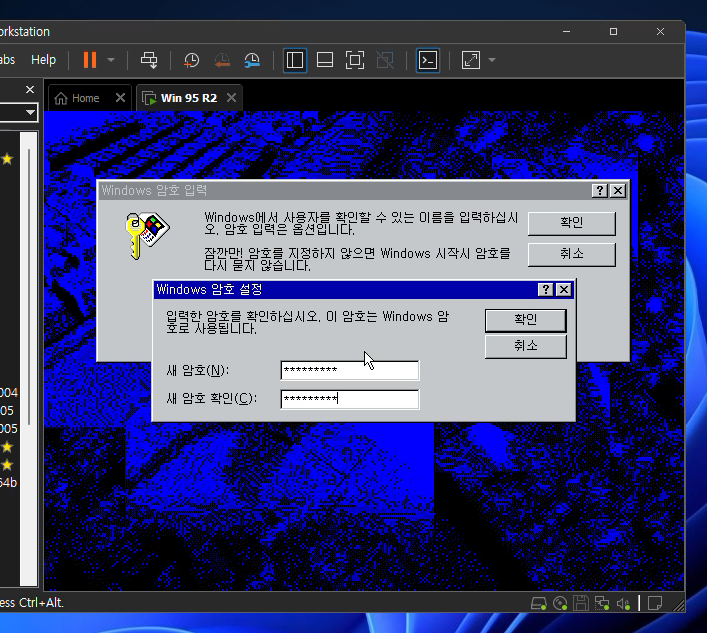Viewport: 707px width, 633px height.
Task: Close the Windows 암호 입력 dialog
Action: 618,191
